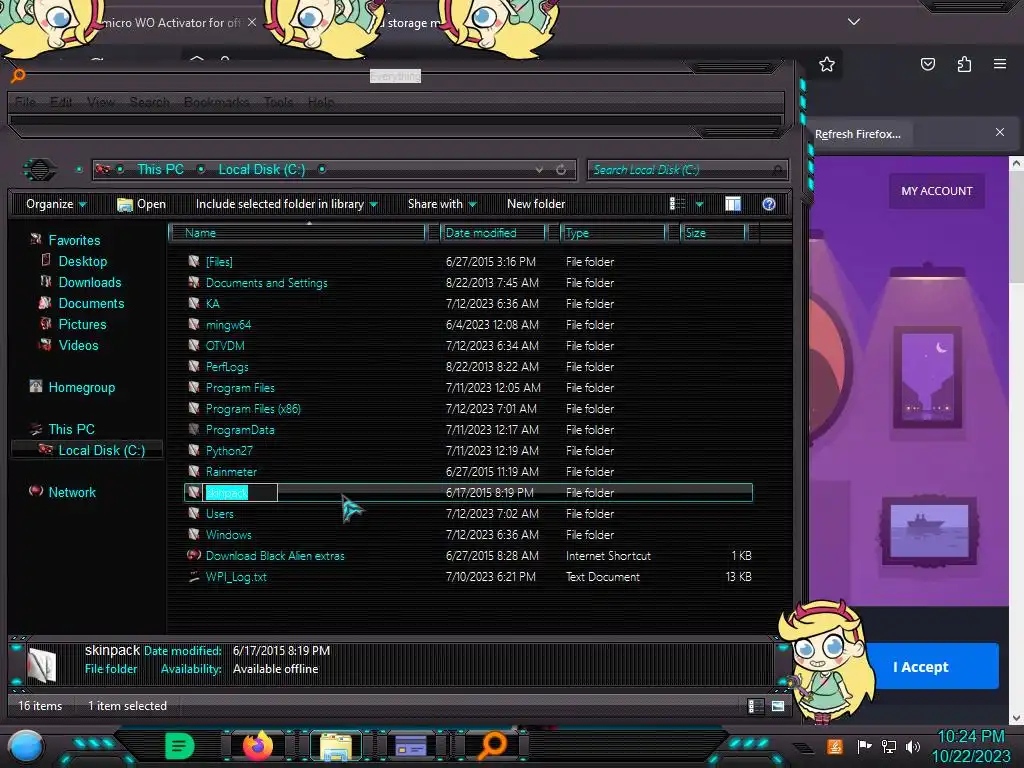This screenshot has width=1024, height=768.
Task: Launch Firefox from the taskbar
Action: 258,746
